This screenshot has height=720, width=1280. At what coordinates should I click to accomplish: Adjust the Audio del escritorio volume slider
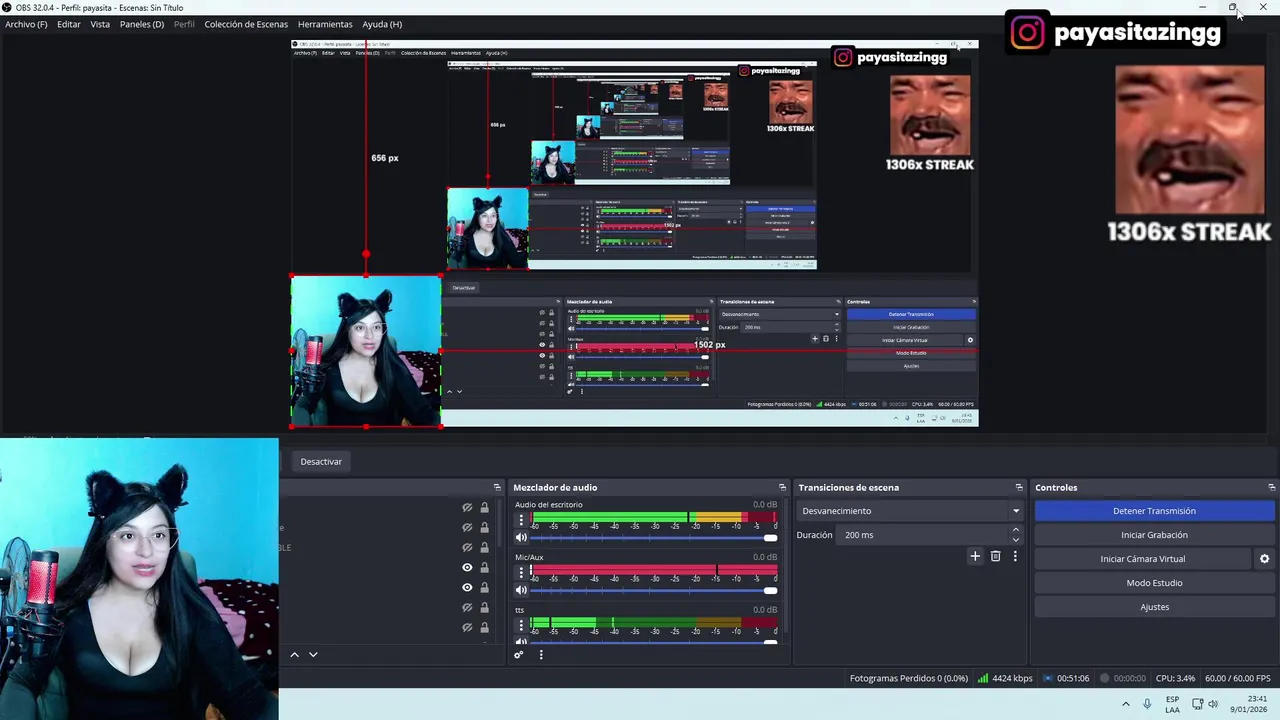[653, 538]
